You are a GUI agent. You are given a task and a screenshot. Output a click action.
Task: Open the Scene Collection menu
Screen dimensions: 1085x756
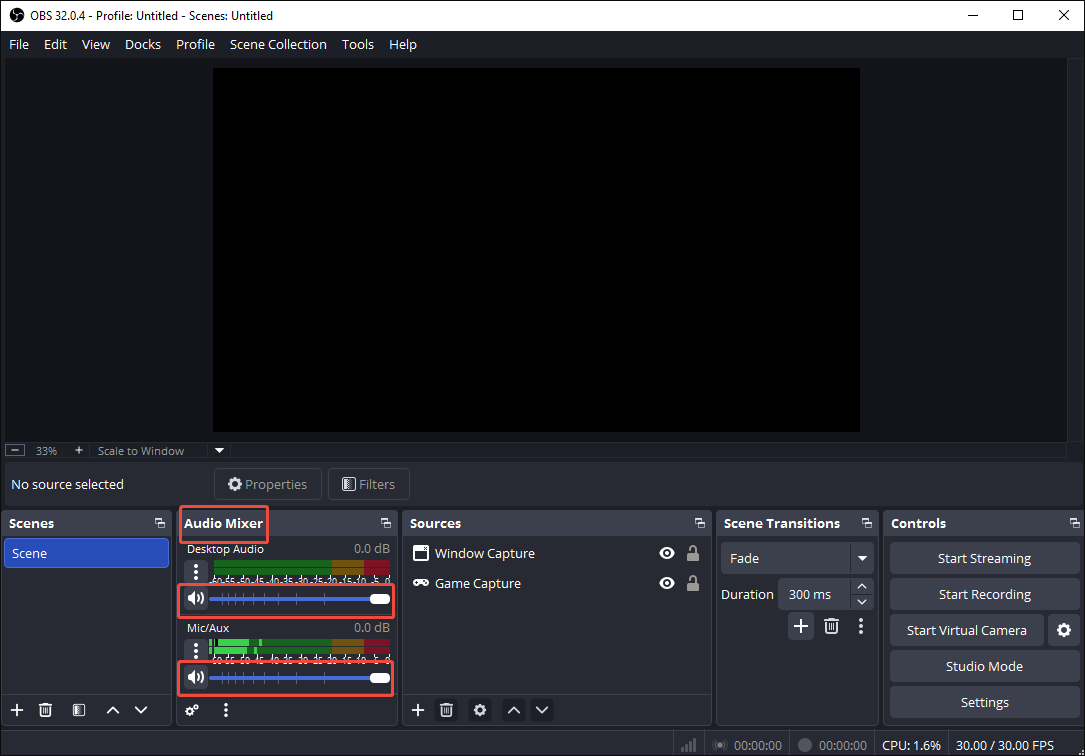pyautogui.click(x=278, y=44)
